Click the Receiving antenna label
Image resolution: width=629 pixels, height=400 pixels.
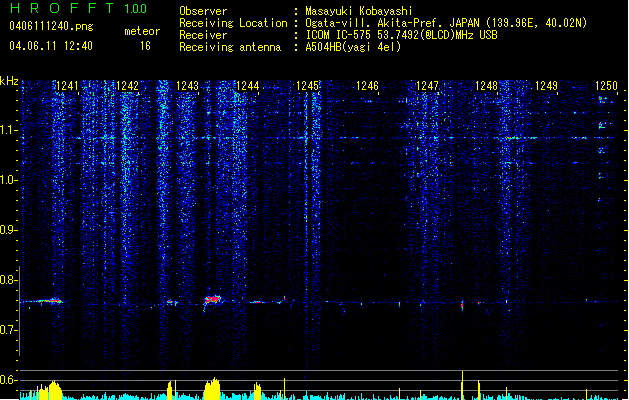click(230, 47)
